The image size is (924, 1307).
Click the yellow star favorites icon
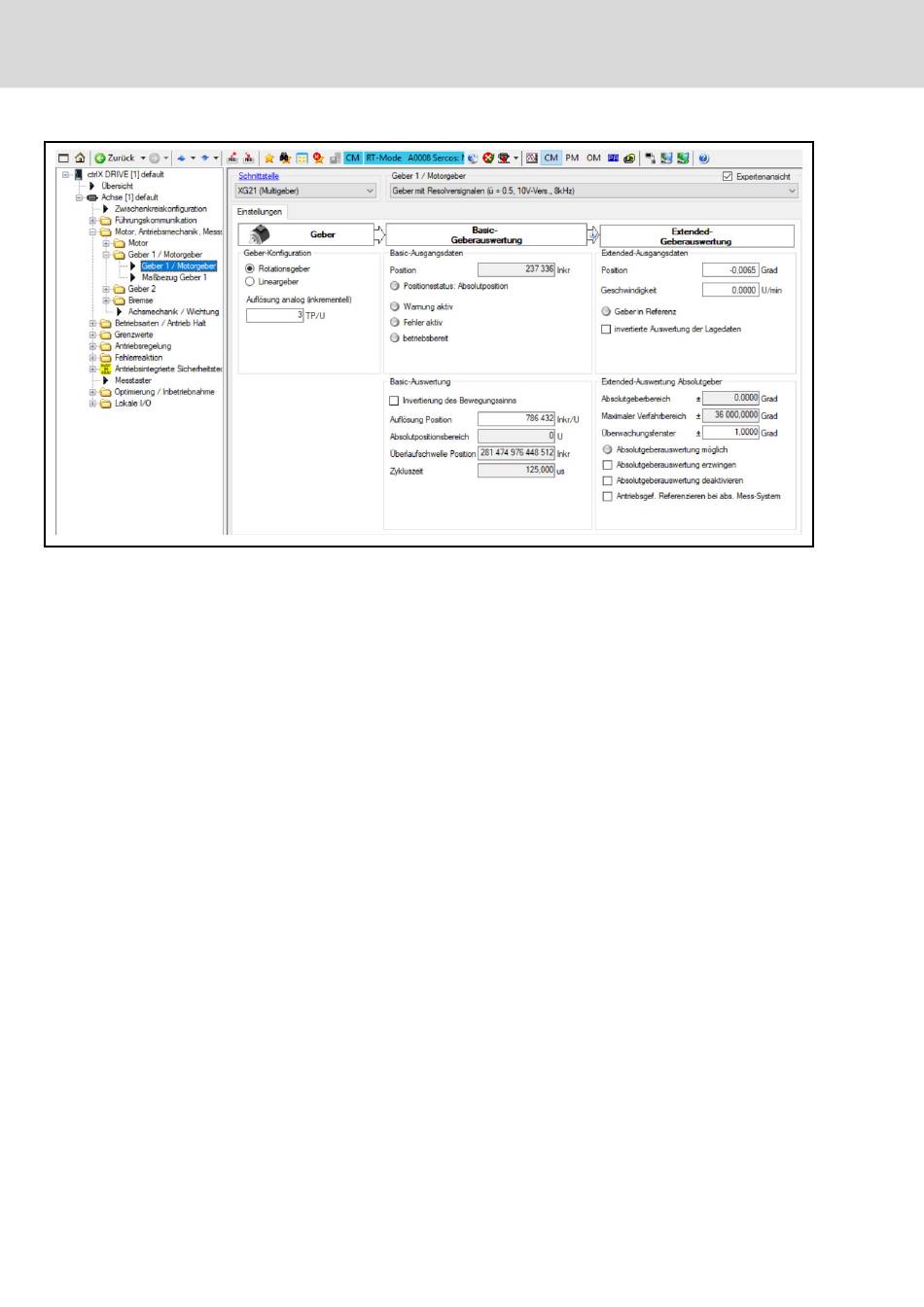tap(269, 158)
